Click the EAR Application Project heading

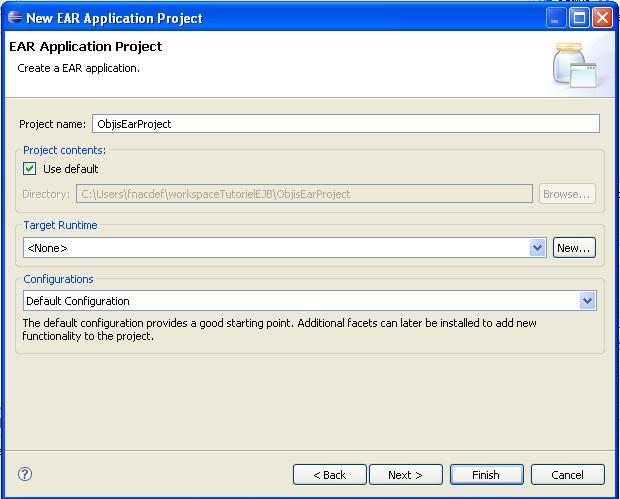(x=85, y=46)
